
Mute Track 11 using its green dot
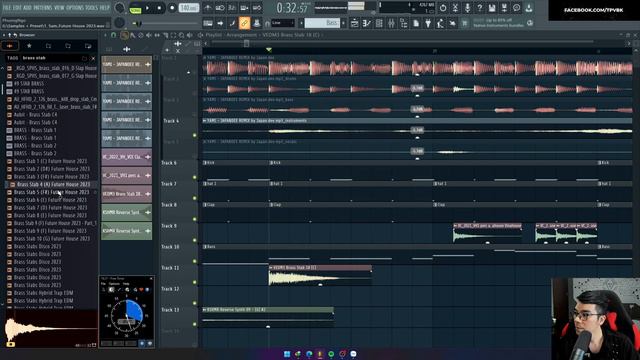pyautogui.click(x=195, y=282)
